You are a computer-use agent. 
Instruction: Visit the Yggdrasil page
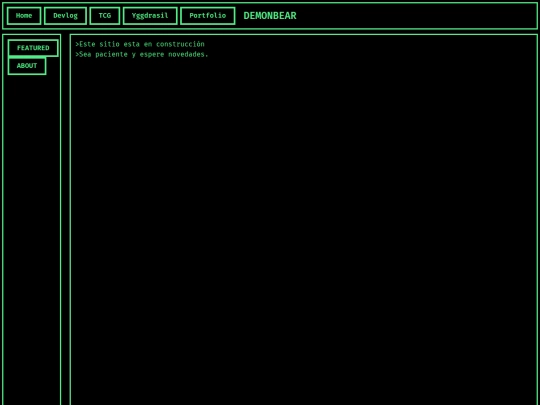(x=150, y=16)
